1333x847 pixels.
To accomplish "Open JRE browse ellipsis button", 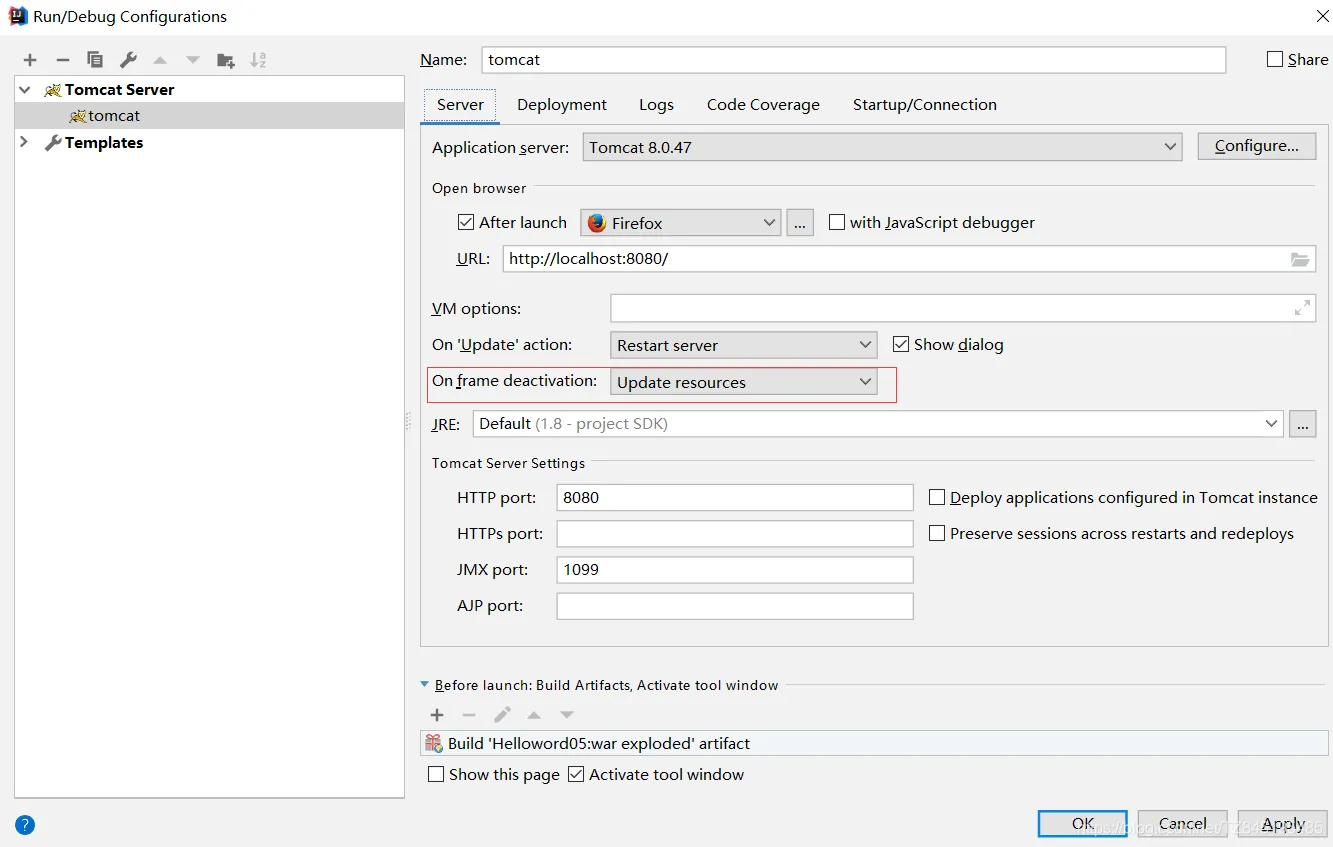I will 1302,424.
